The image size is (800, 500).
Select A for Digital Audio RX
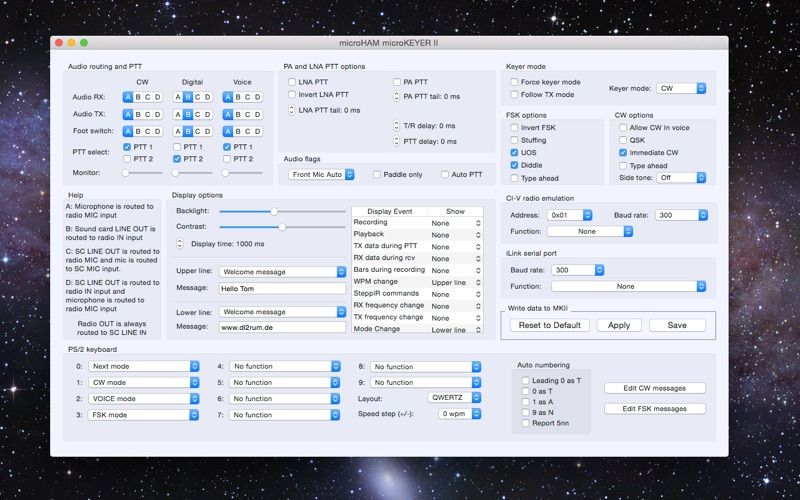pos(178,97)
